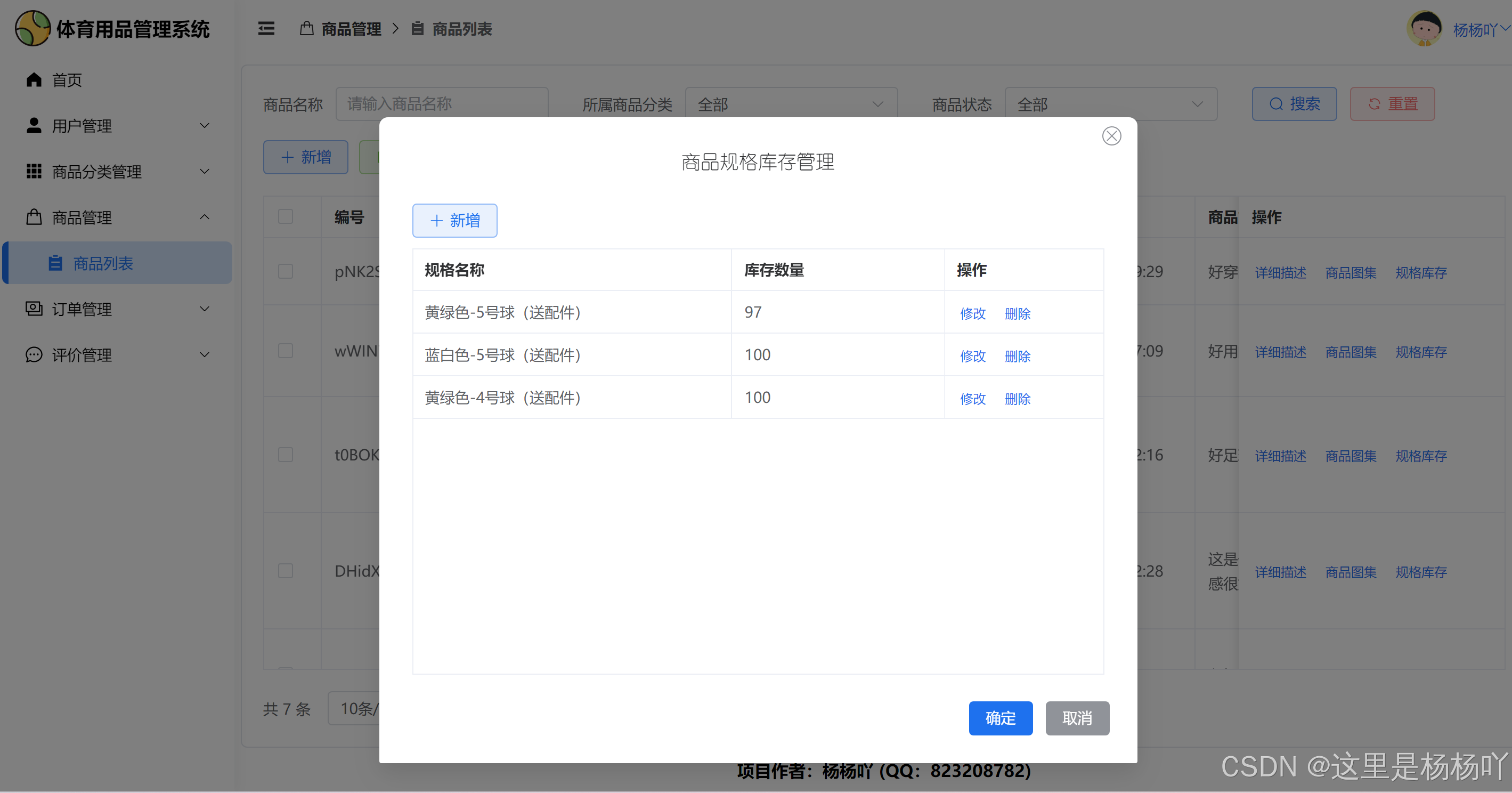
Task: Expand the 订单管理 submenu chevron
Action: 204,309
